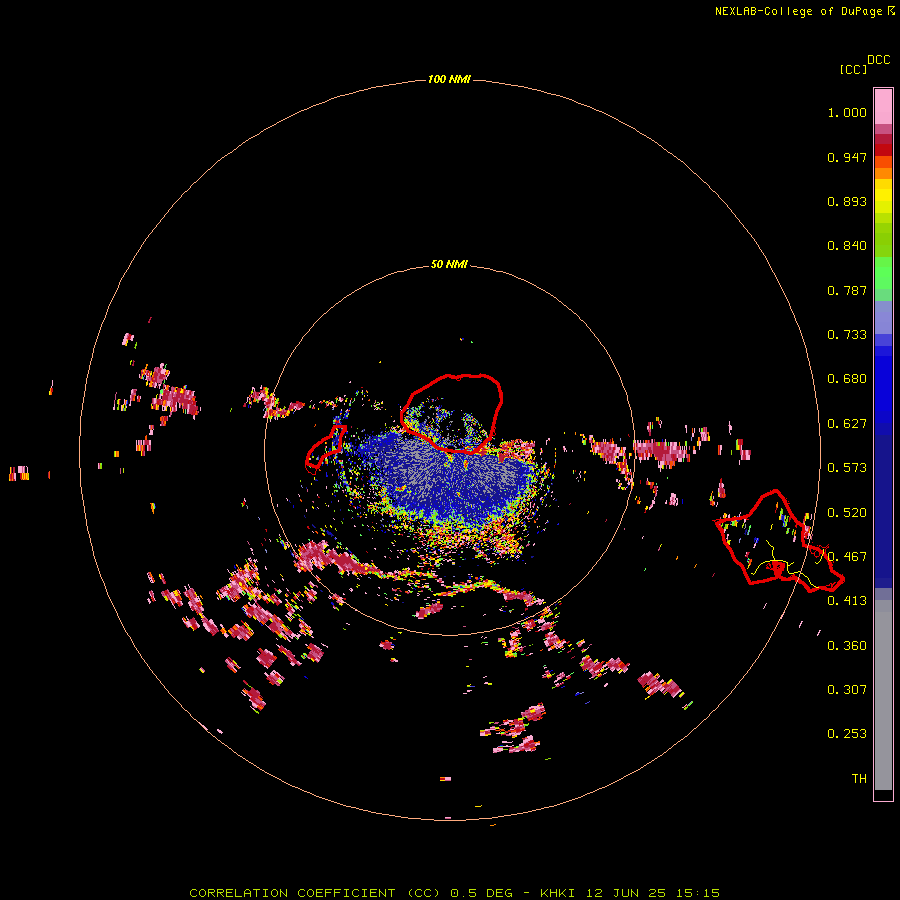Click the 0.253 scale value
Screen dimensions: 900x900
pos(847,734)
